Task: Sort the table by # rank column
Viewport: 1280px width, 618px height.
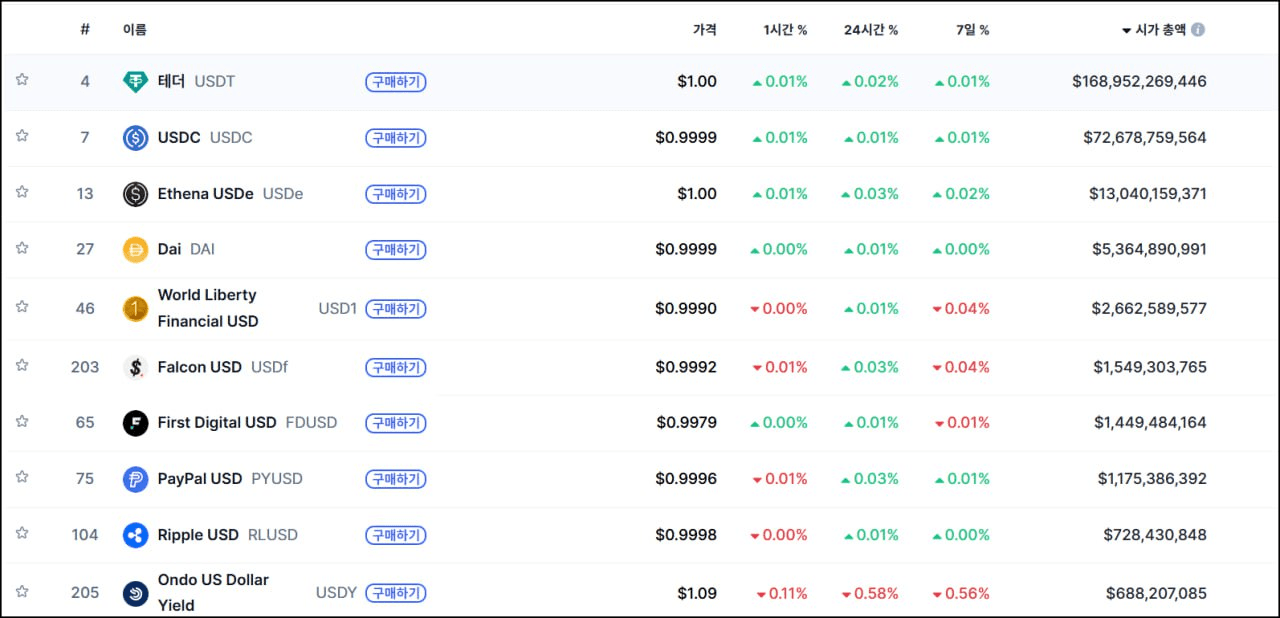Action: [x=85, y=30]
